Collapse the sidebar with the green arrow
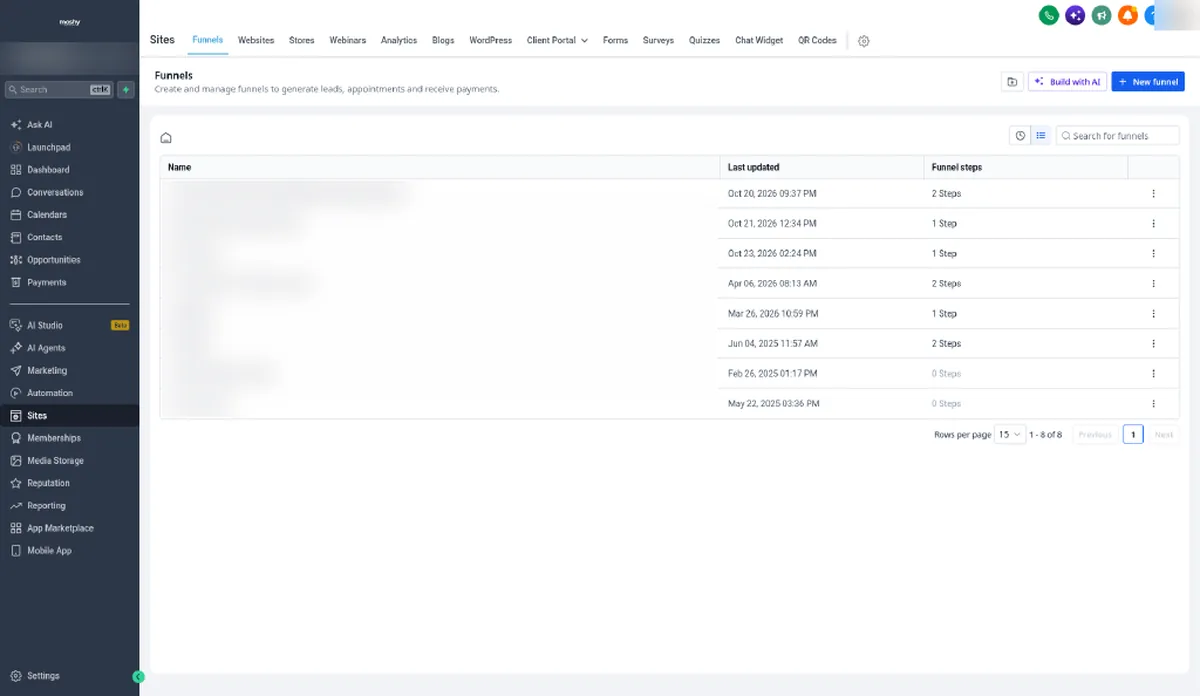Viewport: 1200px width, 696px height. coord(138,677)
